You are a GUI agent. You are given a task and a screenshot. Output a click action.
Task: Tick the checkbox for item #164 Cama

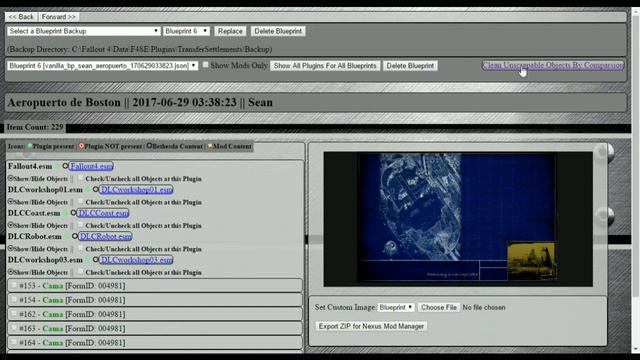click(x=14, y=342)
